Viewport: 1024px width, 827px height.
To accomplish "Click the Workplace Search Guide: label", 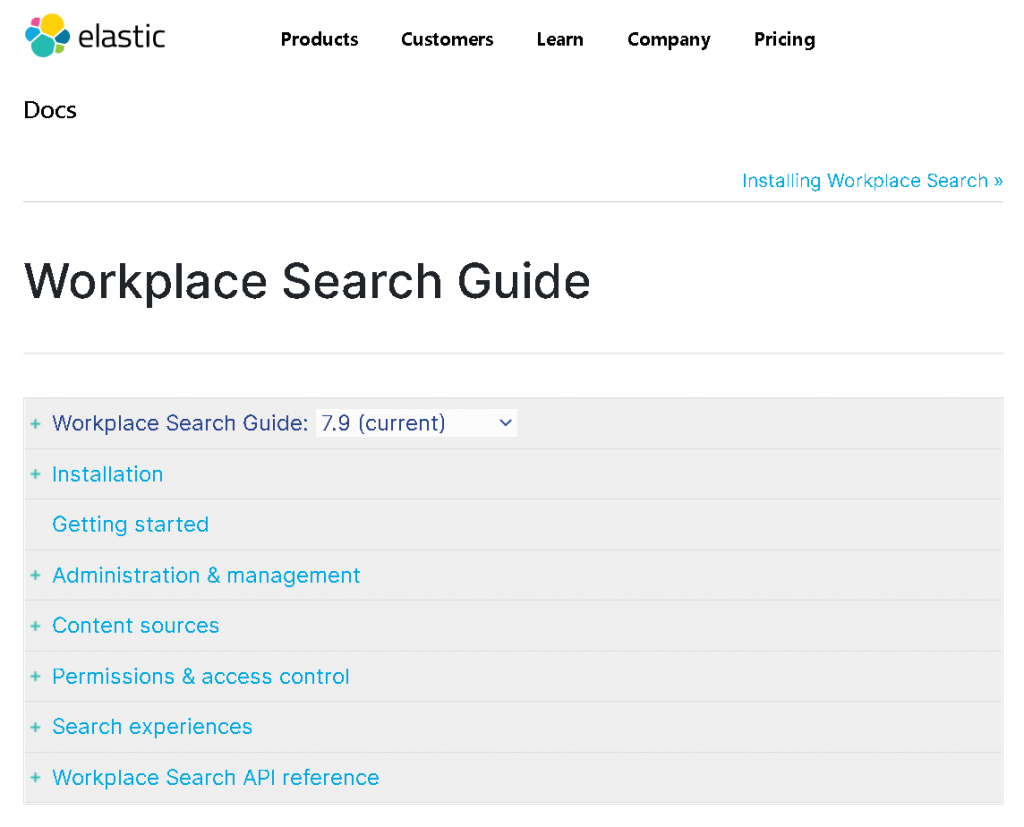I will [180, 423].
